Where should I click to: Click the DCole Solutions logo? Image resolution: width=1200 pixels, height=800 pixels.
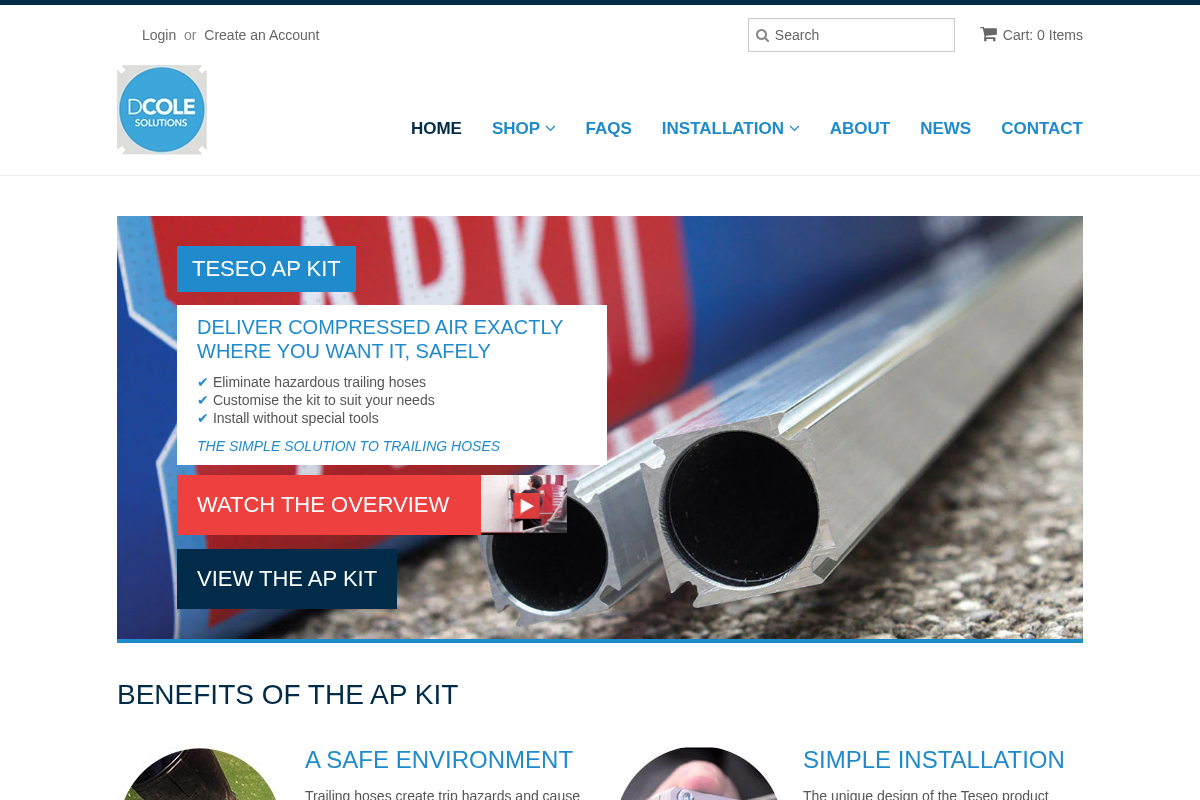point(161,110)
